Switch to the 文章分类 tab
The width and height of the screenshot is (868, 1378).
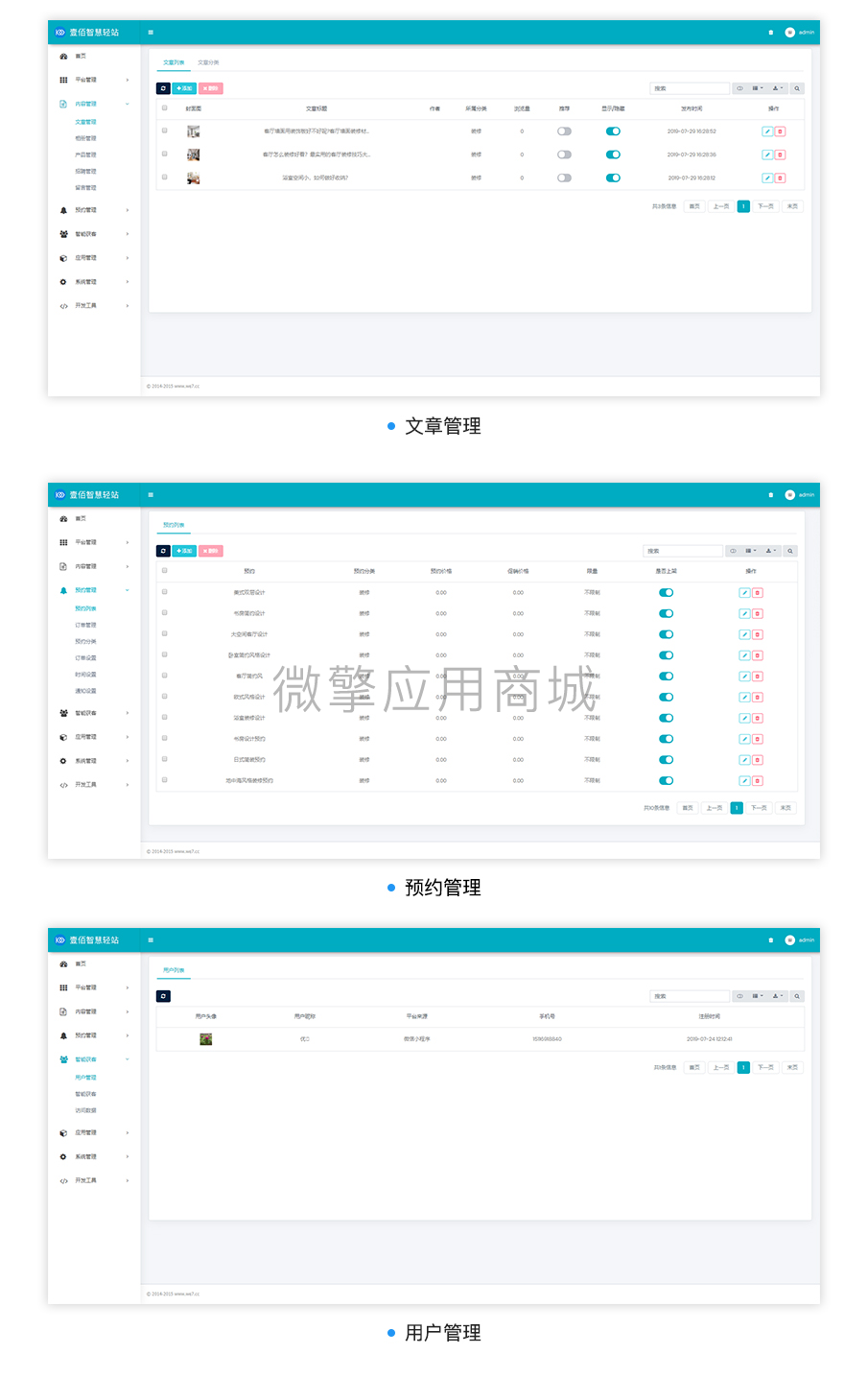(x=208, y=62)
